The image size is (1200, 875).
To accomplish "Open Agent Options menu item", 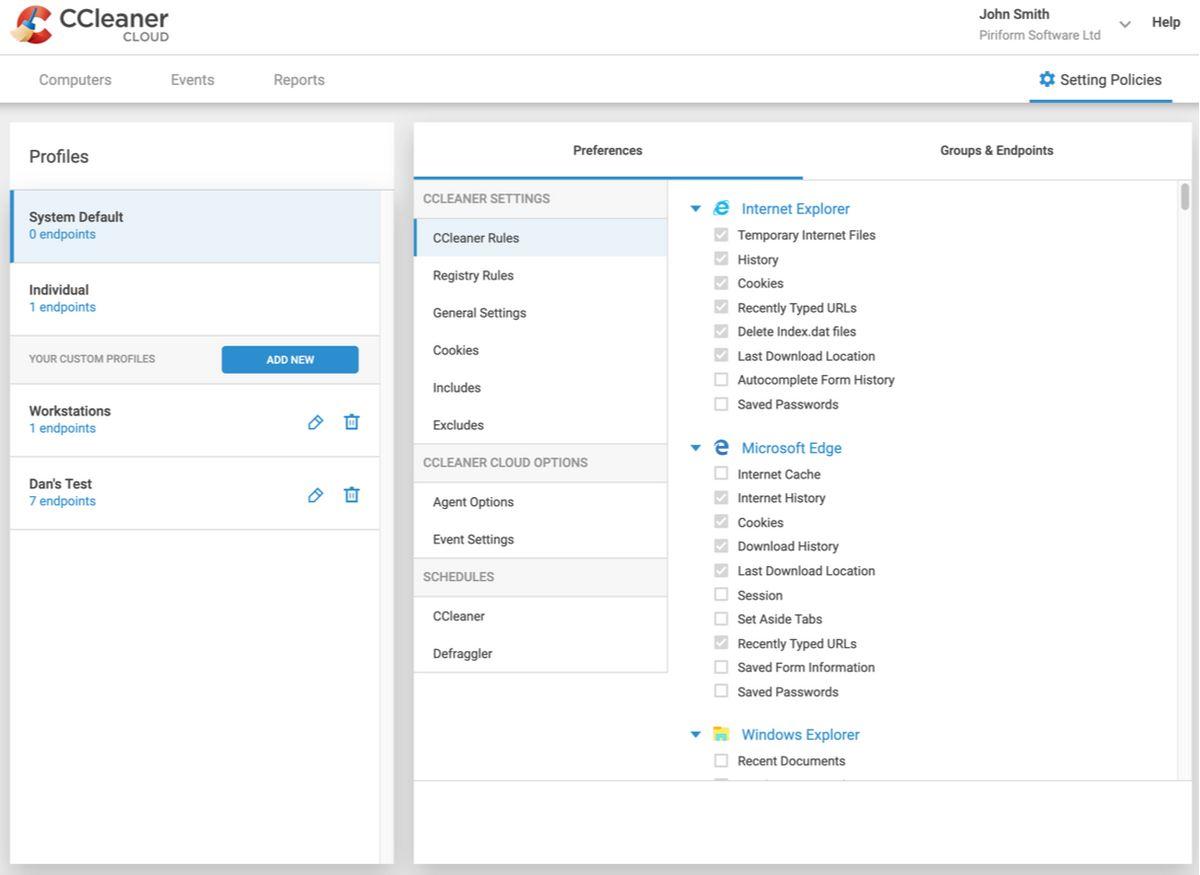I will click(540, 502).
